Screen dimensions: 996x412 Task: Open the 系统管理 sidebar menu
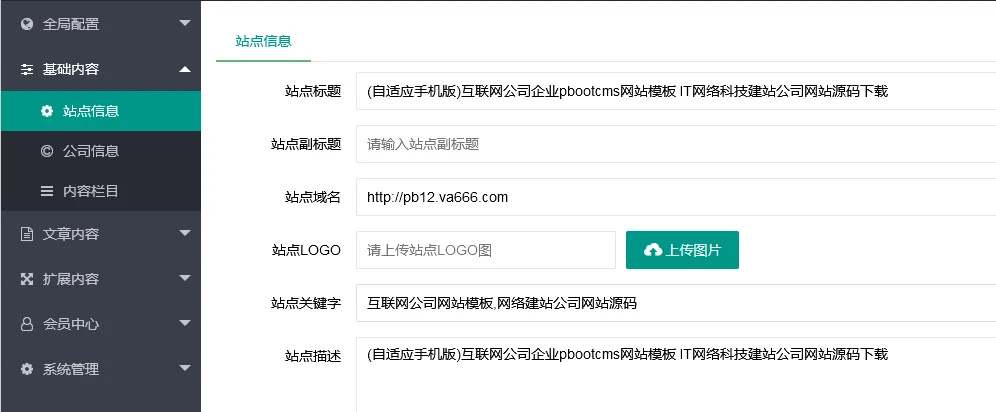(x=100, y=369)
